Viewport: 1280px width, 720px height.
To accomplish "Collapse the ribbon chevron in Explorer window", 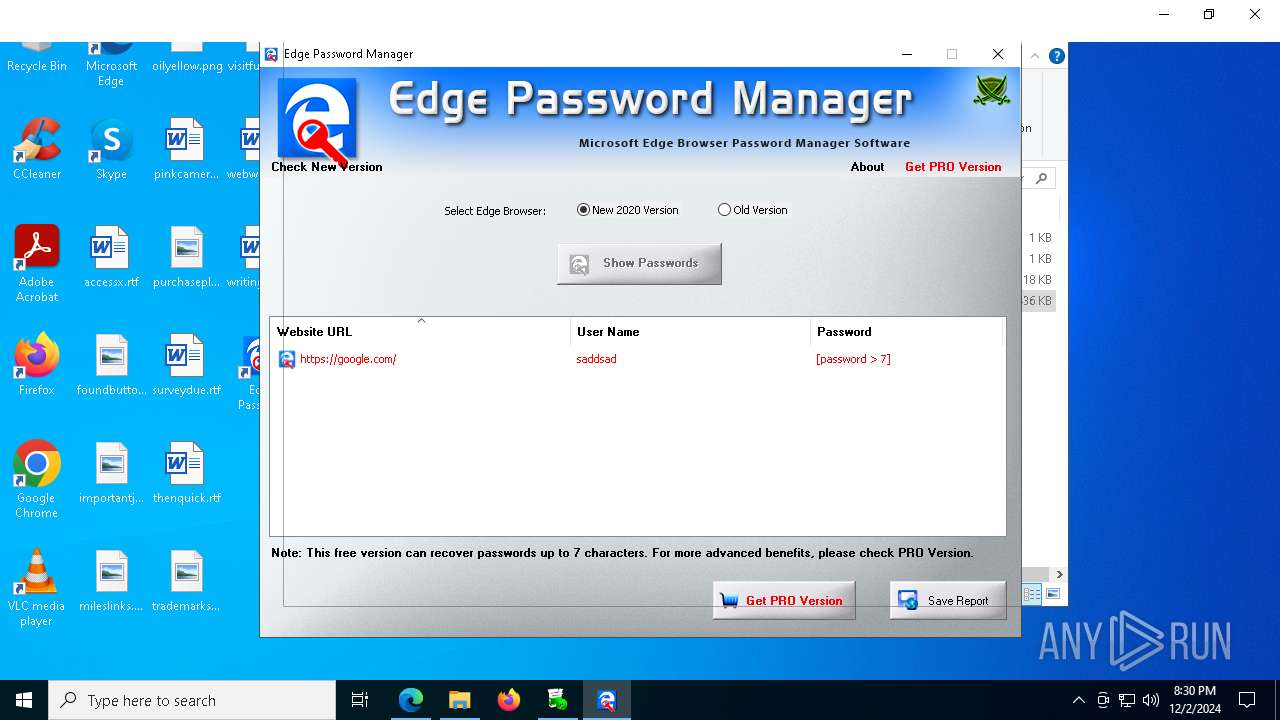I will [x=1035, y=56].
